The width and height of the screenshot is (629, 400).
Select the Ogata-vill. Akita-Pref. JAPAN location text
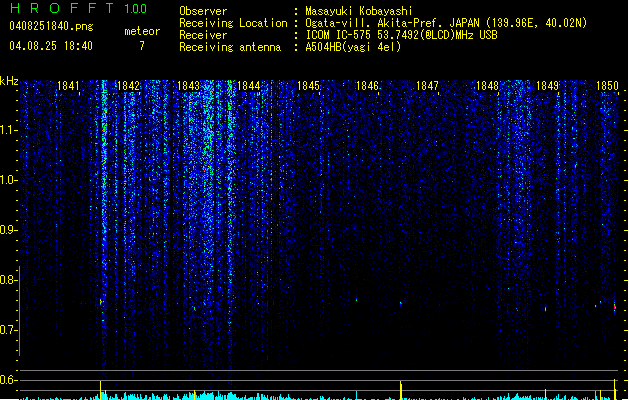(446, 23)
